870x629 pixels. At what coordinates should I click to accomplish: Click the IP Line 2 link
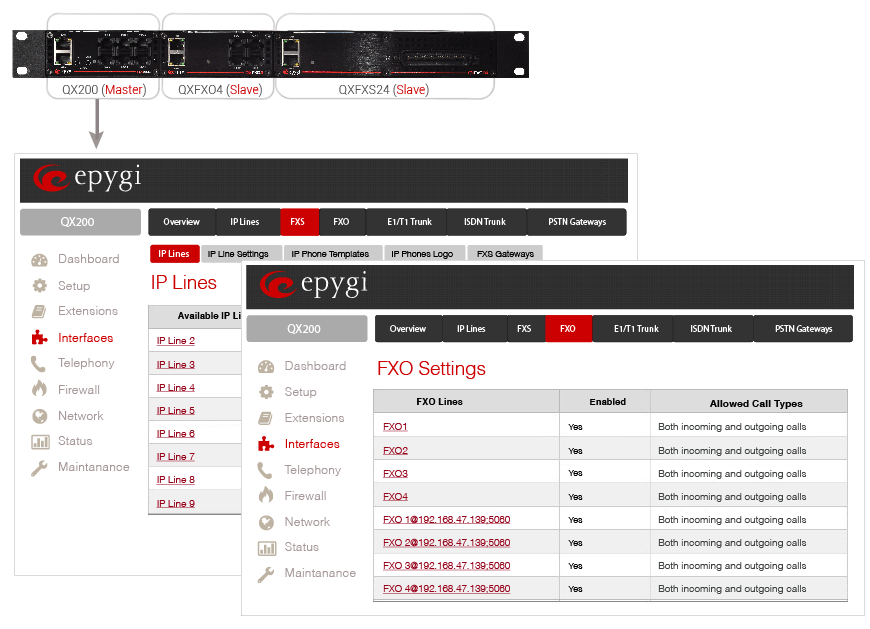click(x=175, y=341)
